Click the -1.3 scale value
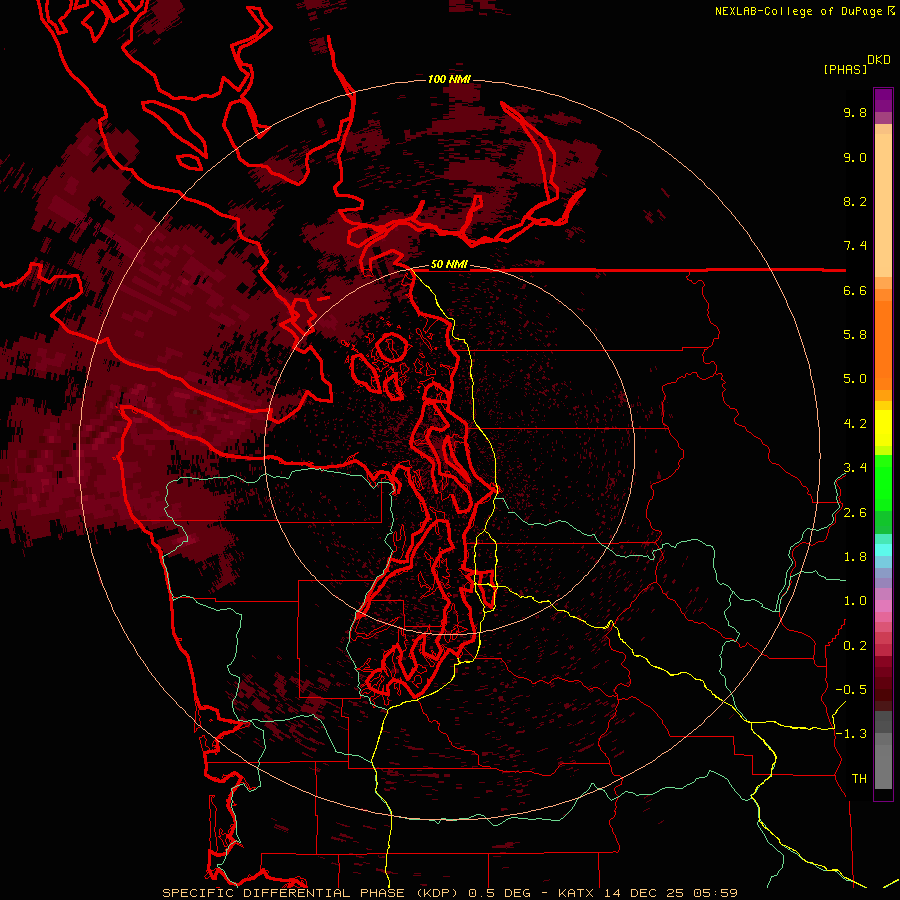This screenshot has height=900, width=900. point(851,734)
